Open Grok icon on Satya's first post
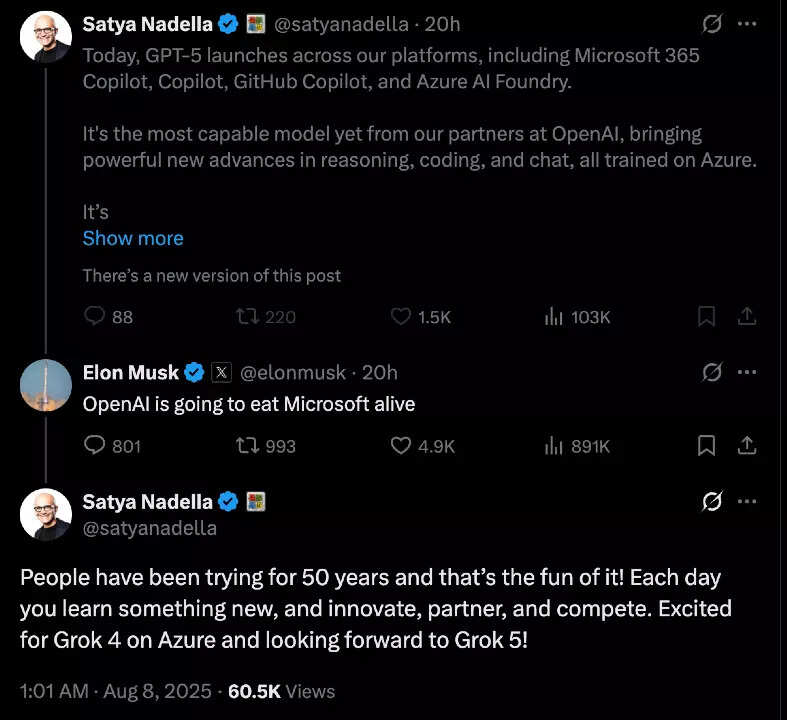Screen dimensions: 787x720 [713, 22]
